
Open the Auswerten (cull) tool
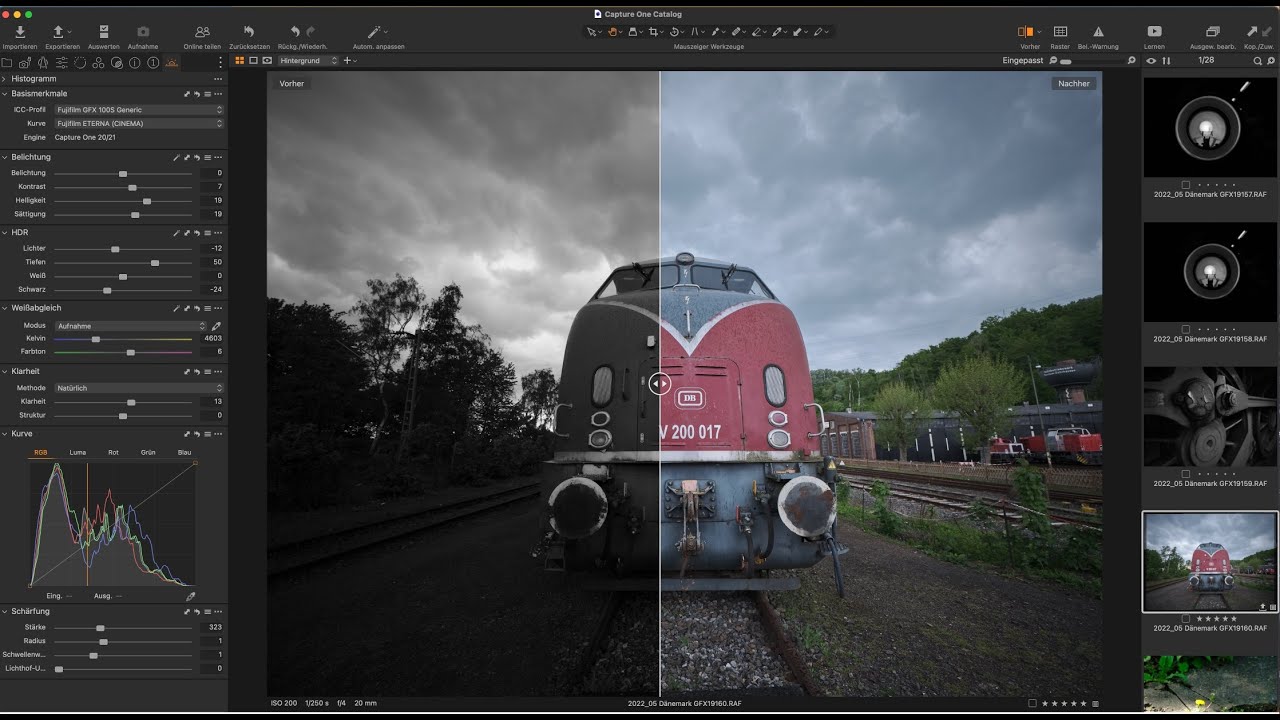click(104, 32)
